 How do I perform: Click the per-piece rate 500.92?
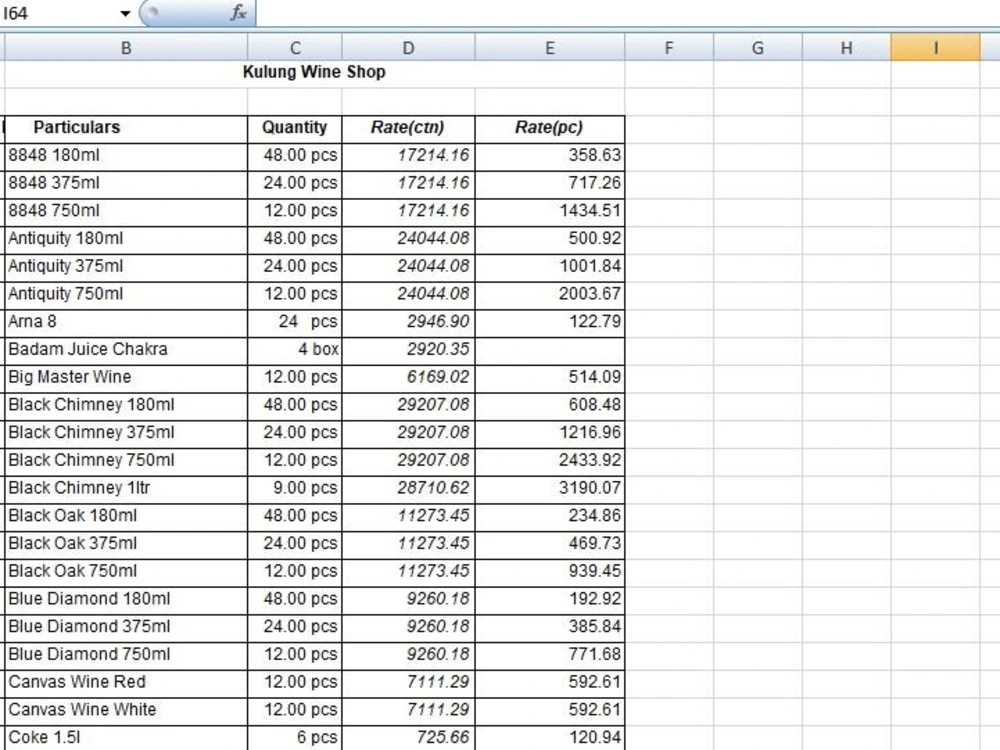tap(550, 239)
